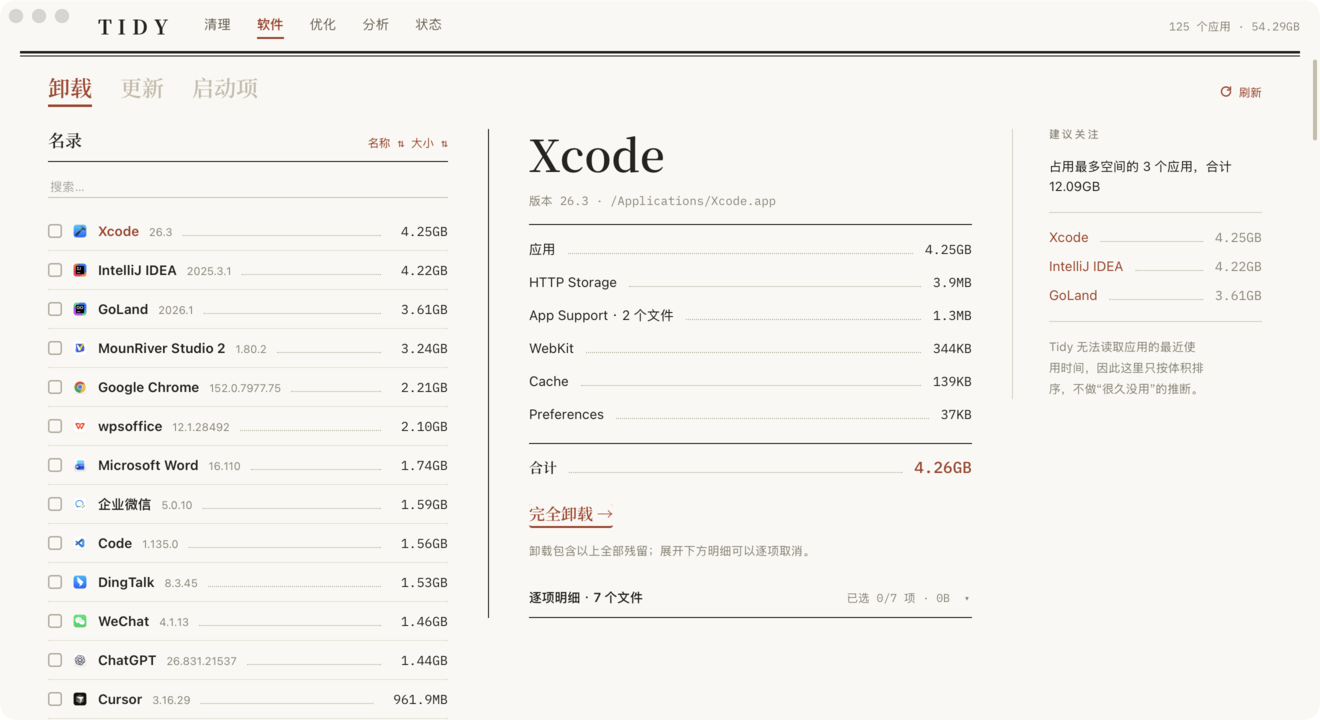1320x720 pixels.
Task: Click the Preferences row in details
Action: point(750,415)
